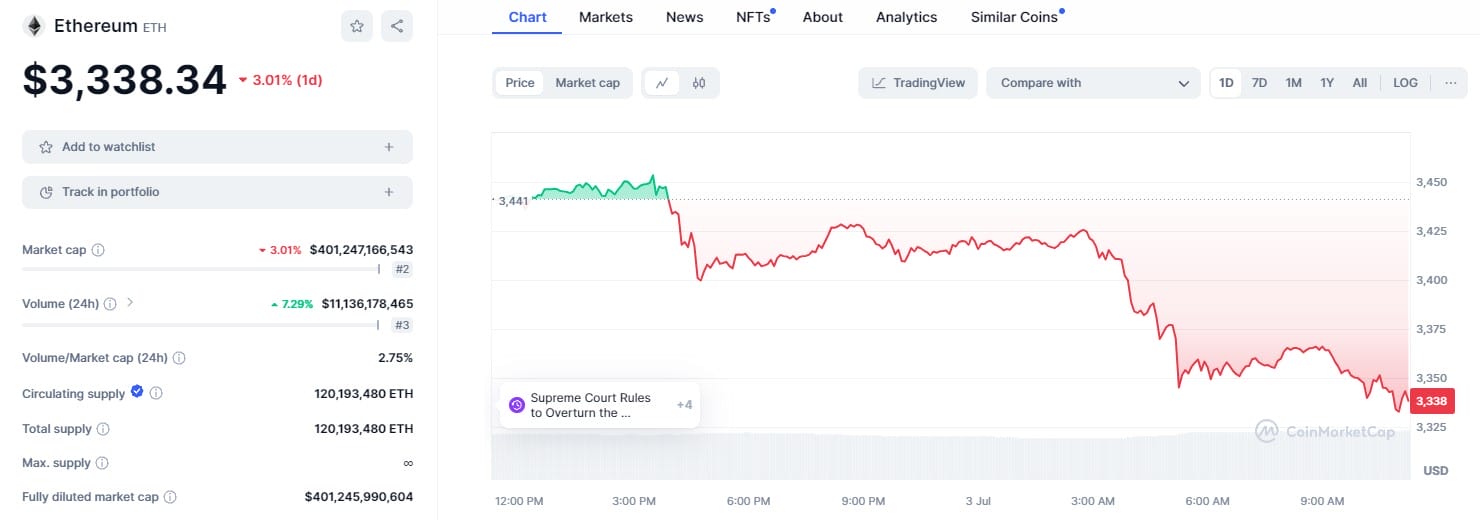Switch to the Analytics tab

point(906,17)
